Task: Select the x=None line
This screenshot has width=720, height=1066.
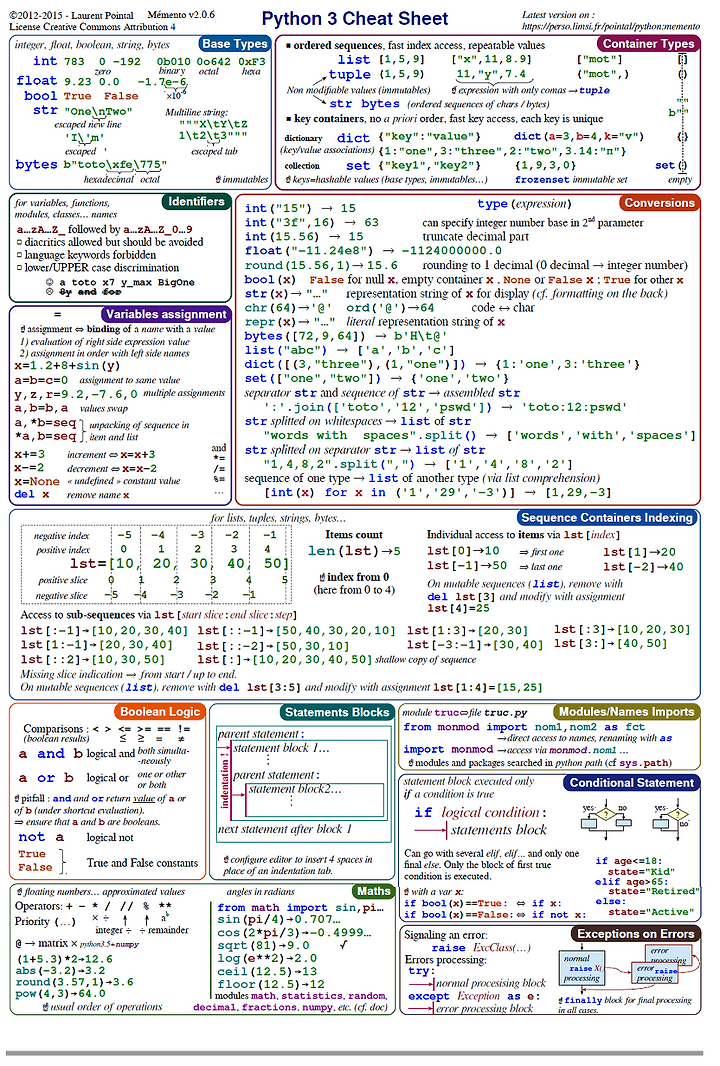Action: pos(97,481)
